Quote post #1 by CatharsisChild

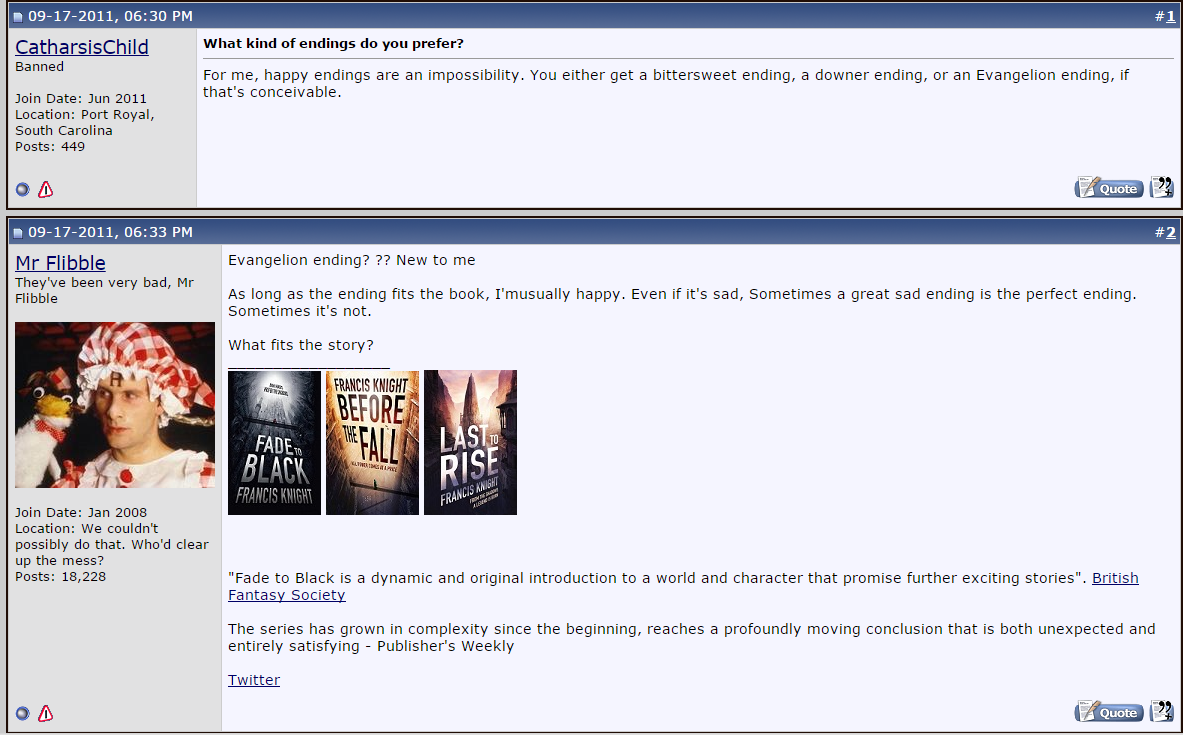pyautogui.click(x=1108, y=187)
